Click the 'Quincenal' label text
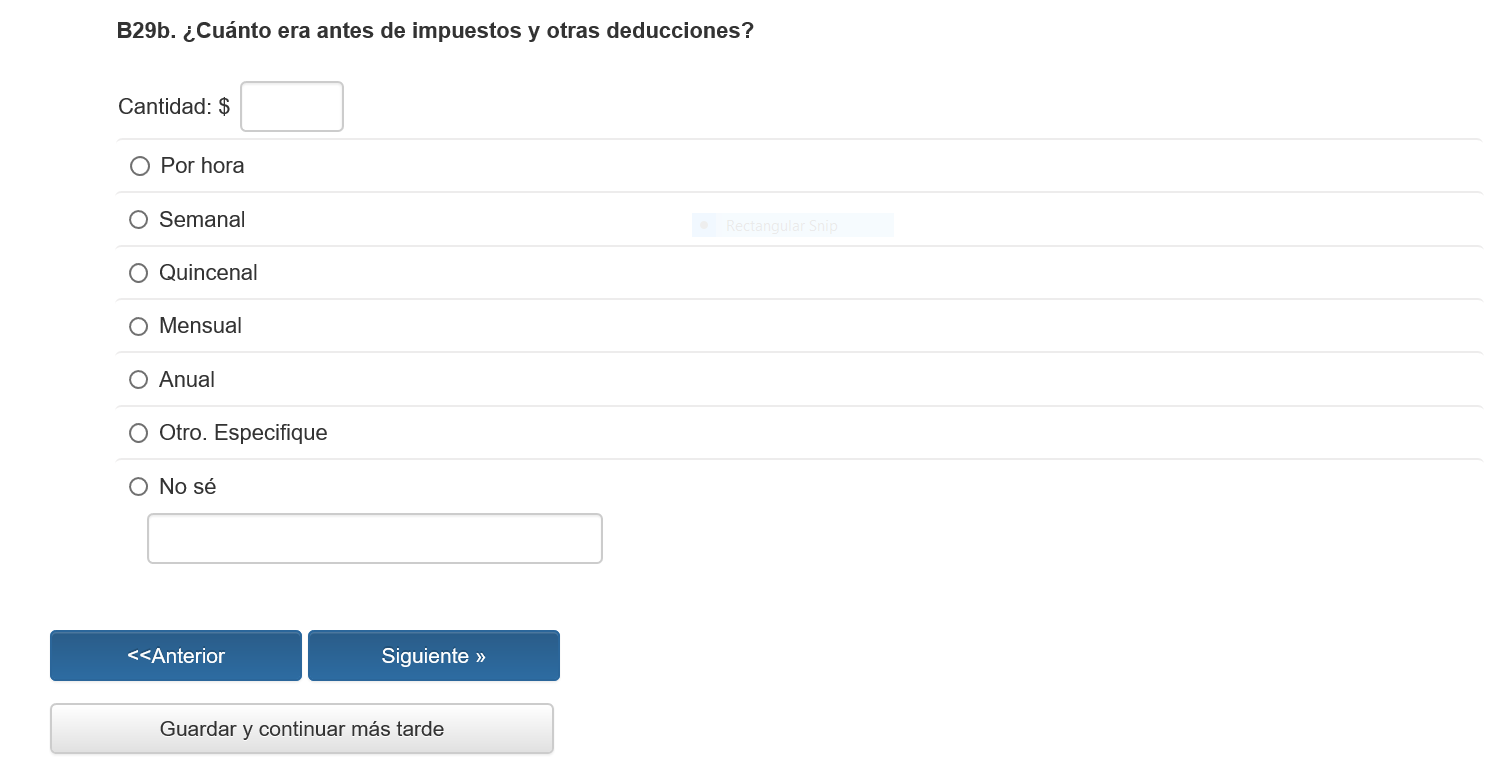 tap(208, 273)
